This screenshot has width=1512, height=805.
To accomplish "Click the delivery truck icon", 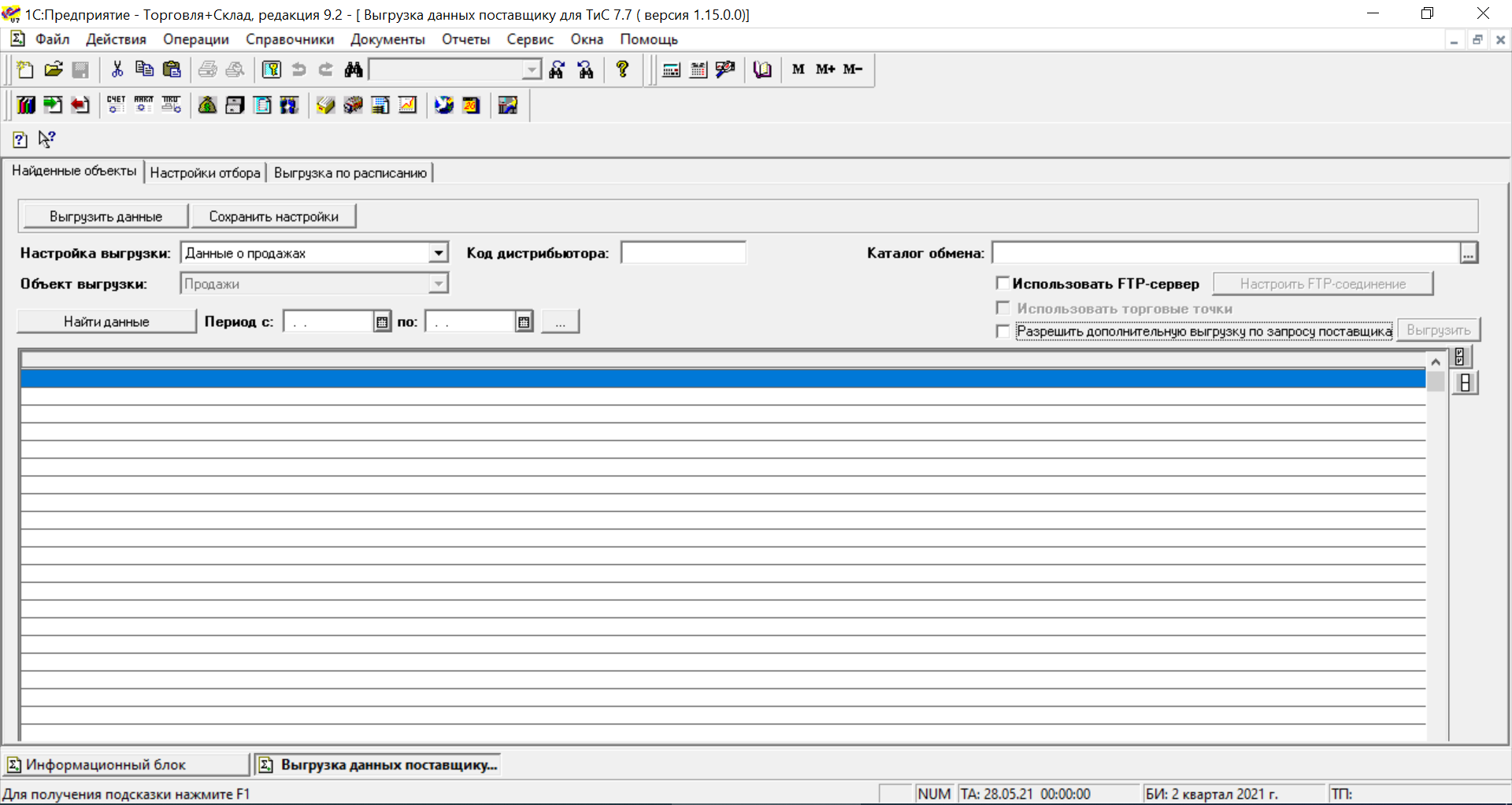I will [353, 105].
